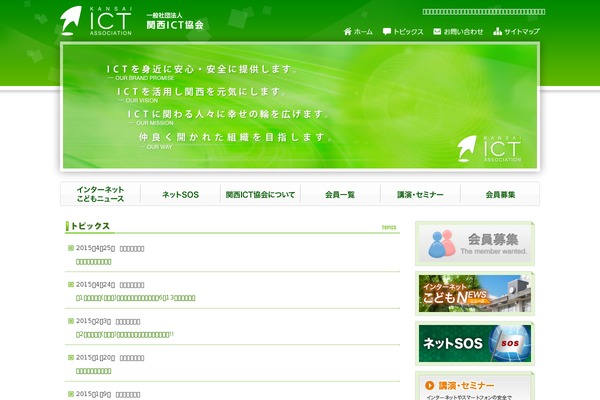Screen dimensions: 600x400
Task: Open 関西ICT協会について nav tab
Action: coord(260,194)
